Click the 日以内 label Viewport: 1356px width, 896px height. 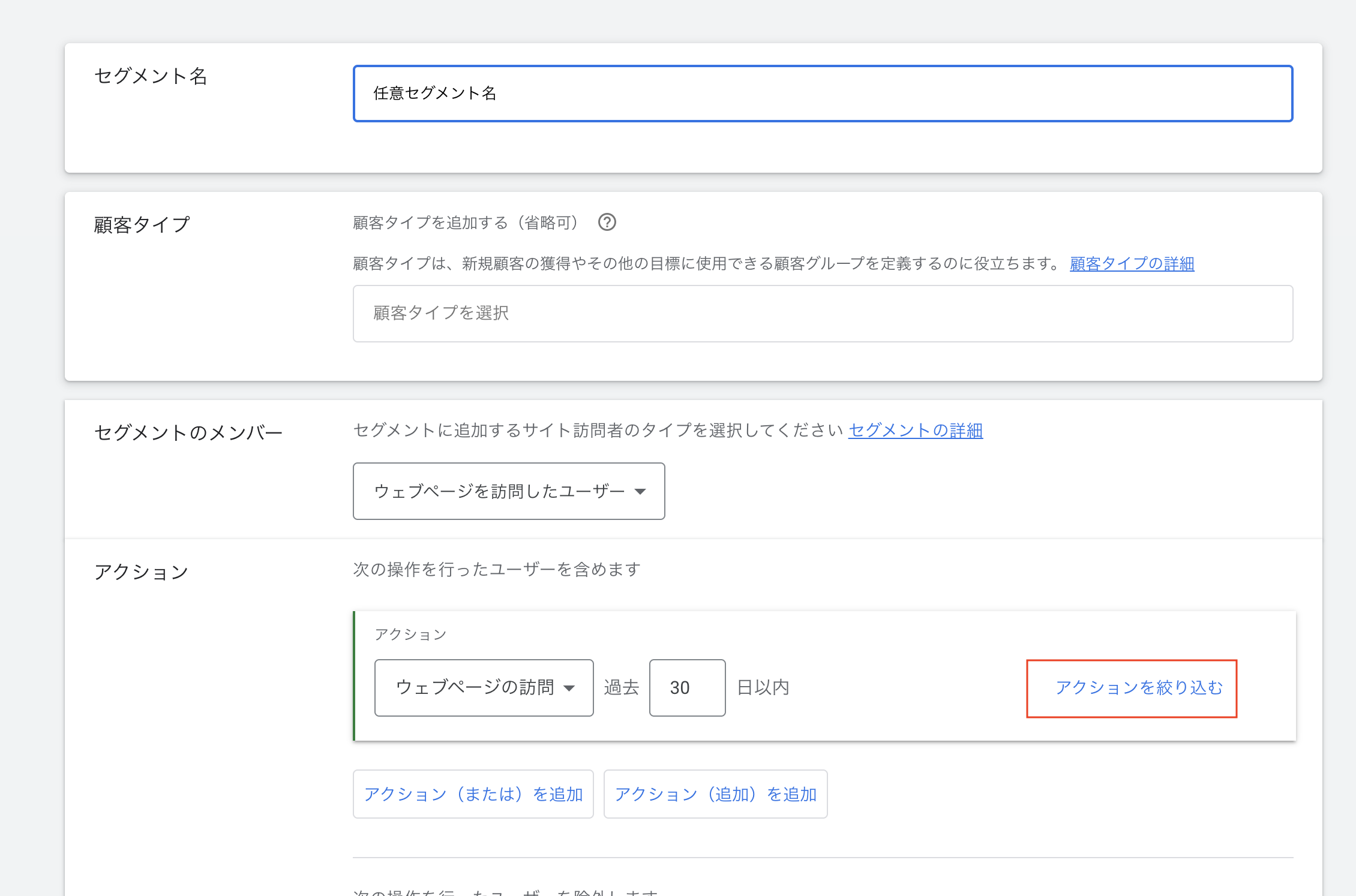point(763,687)
